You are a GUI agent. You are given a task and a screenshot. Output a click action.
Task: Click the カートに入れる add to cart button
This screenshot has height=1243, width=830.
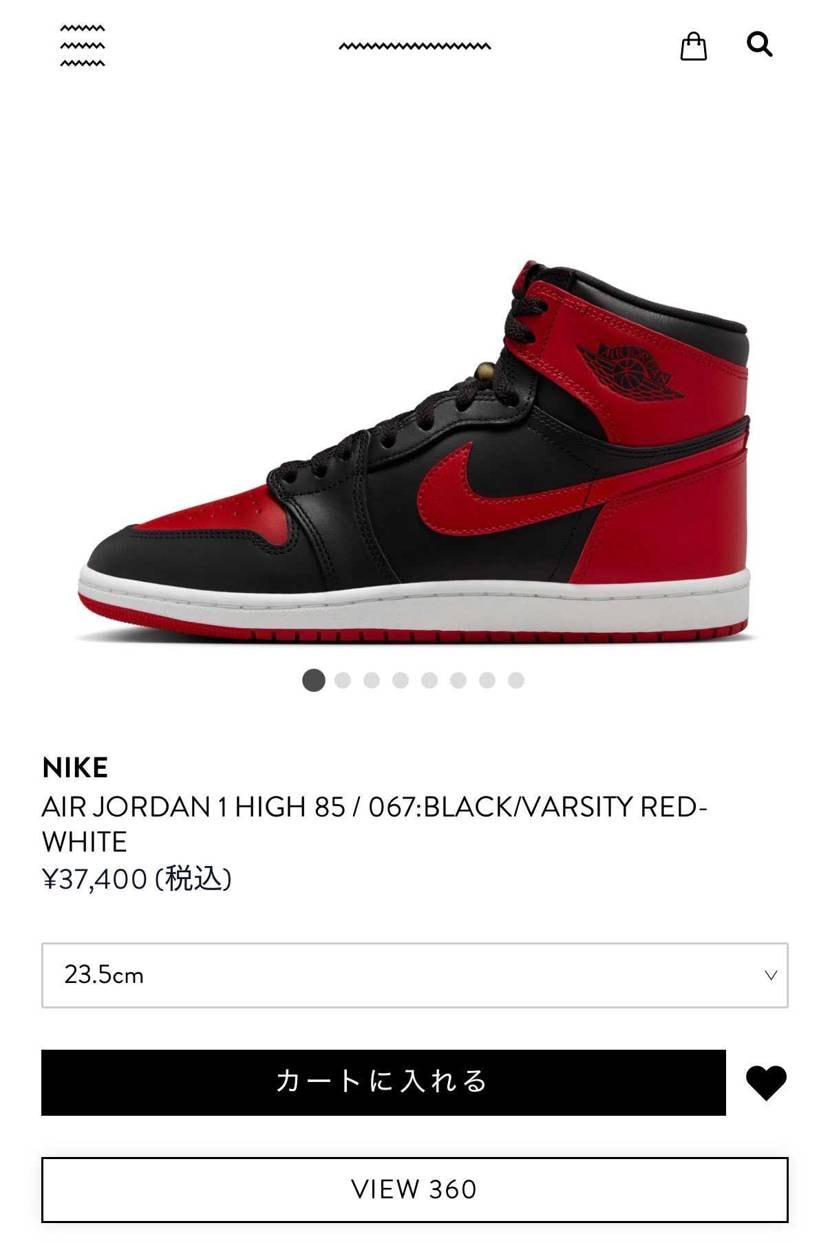pos(383,1082)
